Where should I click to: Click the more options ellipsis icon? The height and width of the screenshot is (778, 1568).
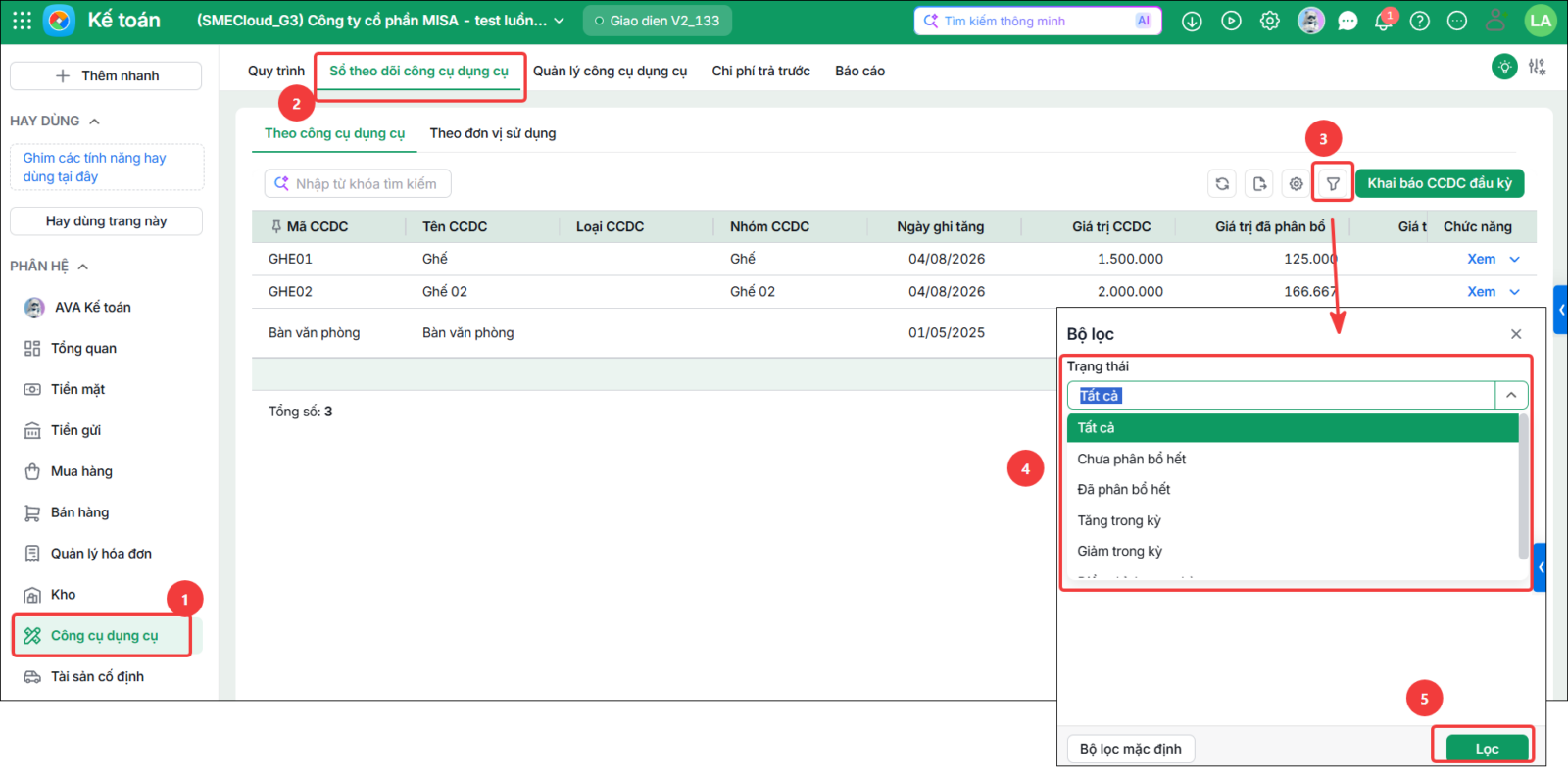pyautogui.click(x=1457, y=21)
